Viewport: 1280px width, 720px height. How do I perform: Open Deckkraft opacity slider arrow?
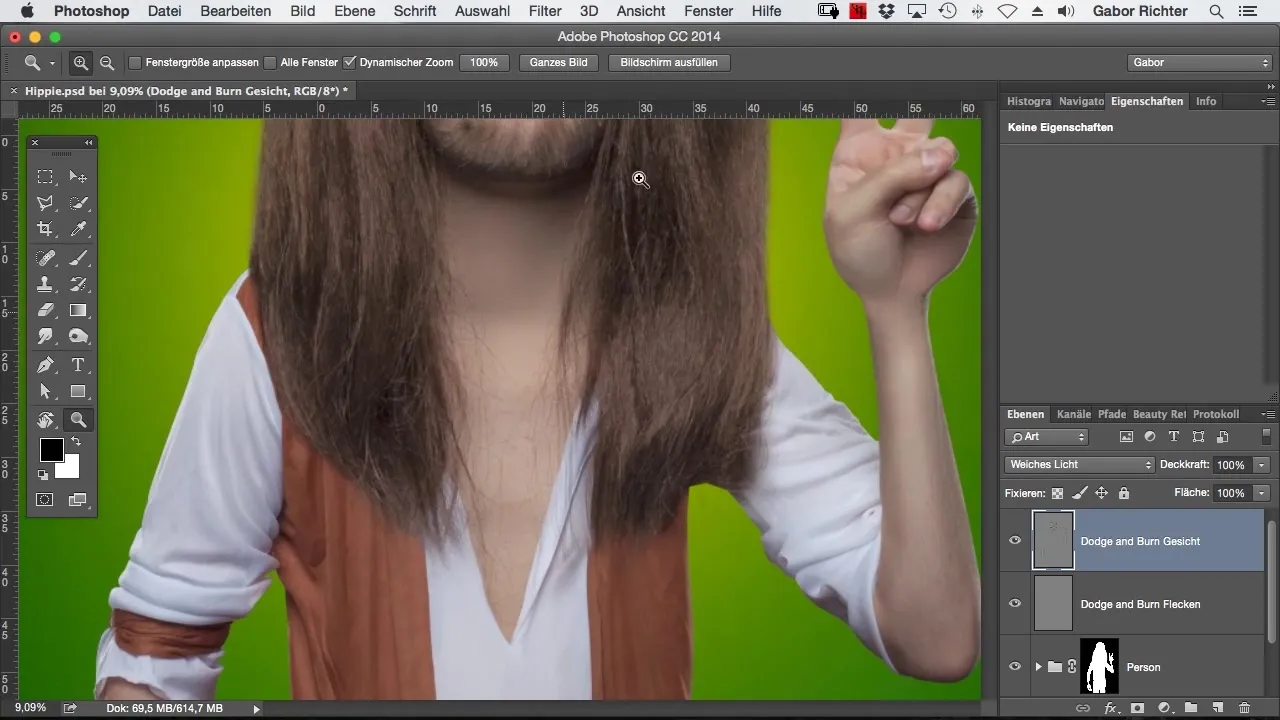(1261, 465)
